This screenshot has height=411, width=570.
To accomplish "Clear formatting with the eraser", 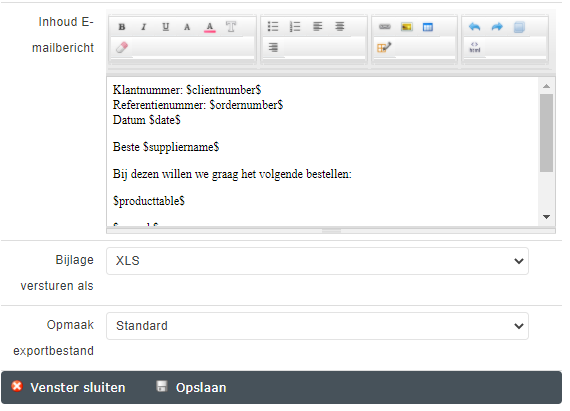I will click(x=122, y=48).
